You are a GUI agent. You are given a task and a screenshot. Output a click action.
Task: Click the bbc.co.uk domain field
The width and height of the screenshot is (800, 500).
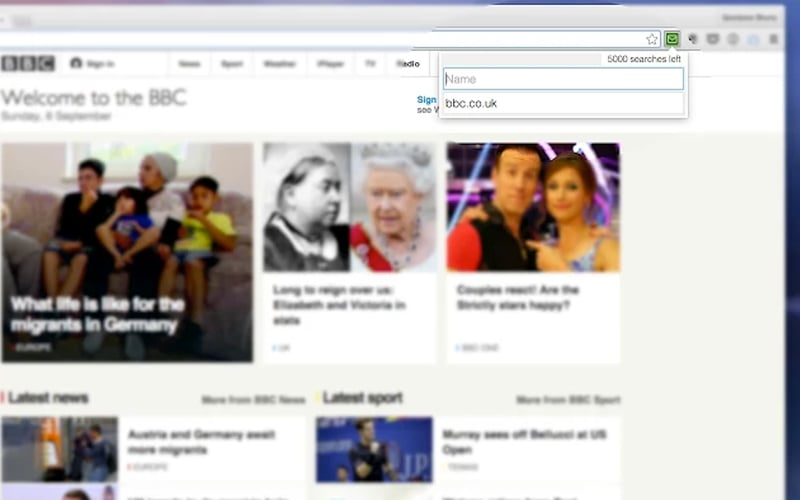pos(563,103)
